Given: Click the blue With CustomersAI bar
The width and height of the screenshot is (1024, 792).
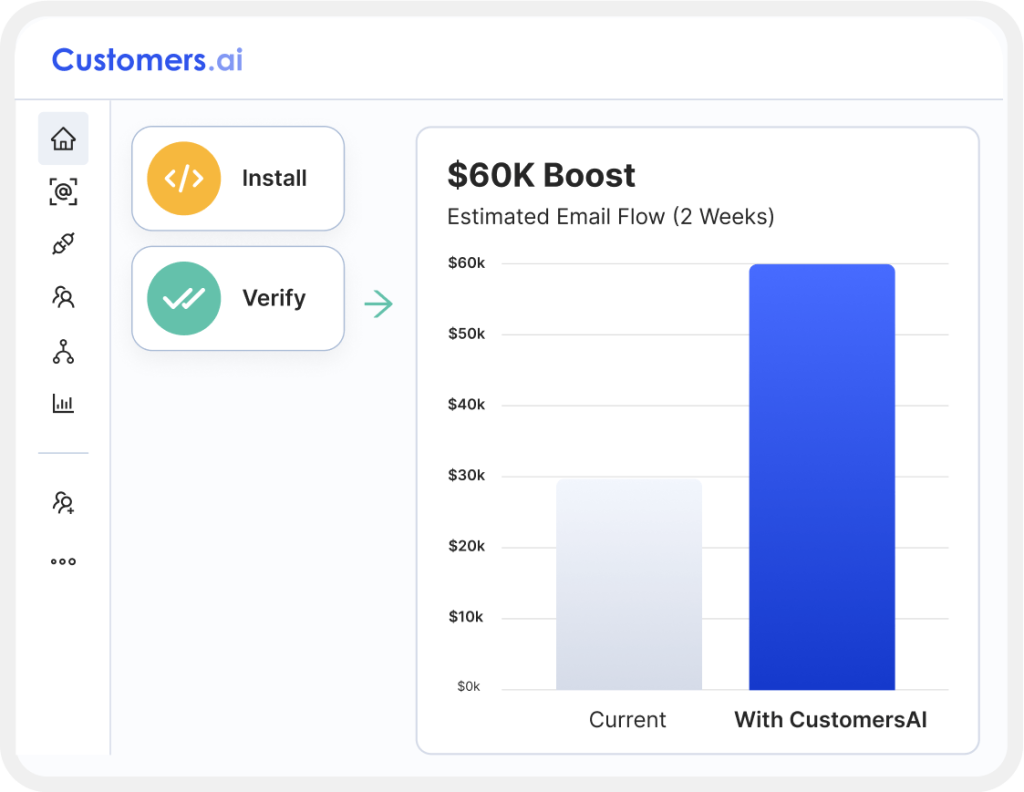Looking at the screenshot, I should coord(821,477).
